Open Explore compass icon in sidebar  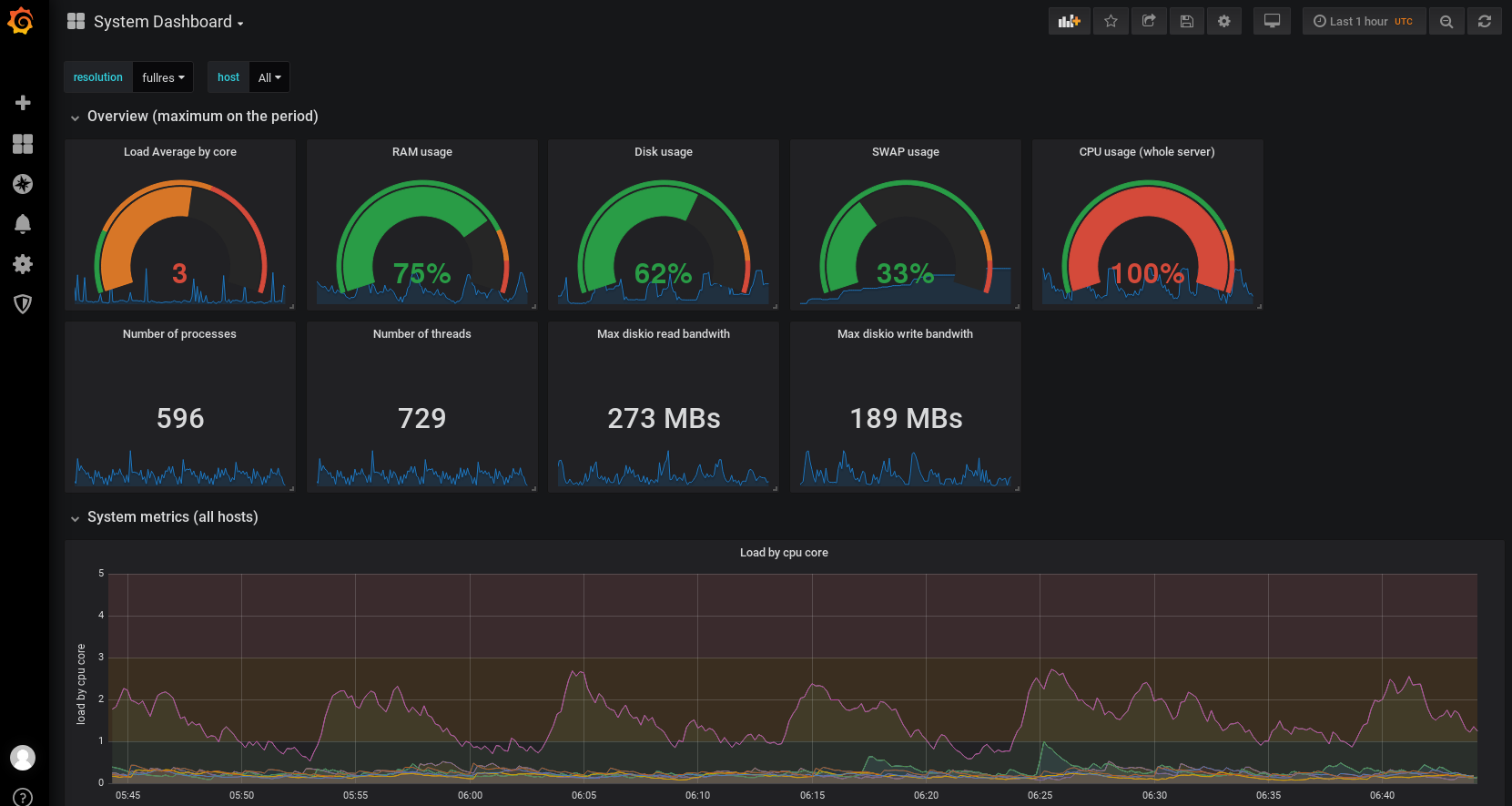pyautogui.click(x=23, y=184)
